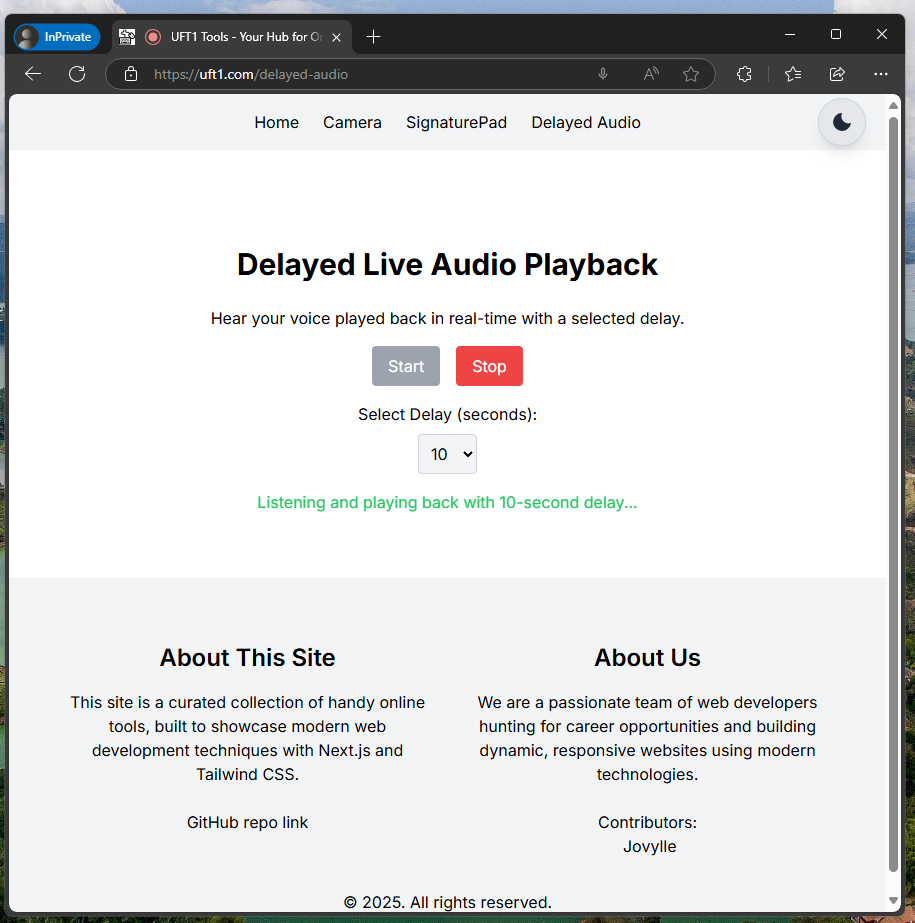Add page to favorites with the star icon
The image size is (915, 923).
pyautogui.click(x=690, y=74)
